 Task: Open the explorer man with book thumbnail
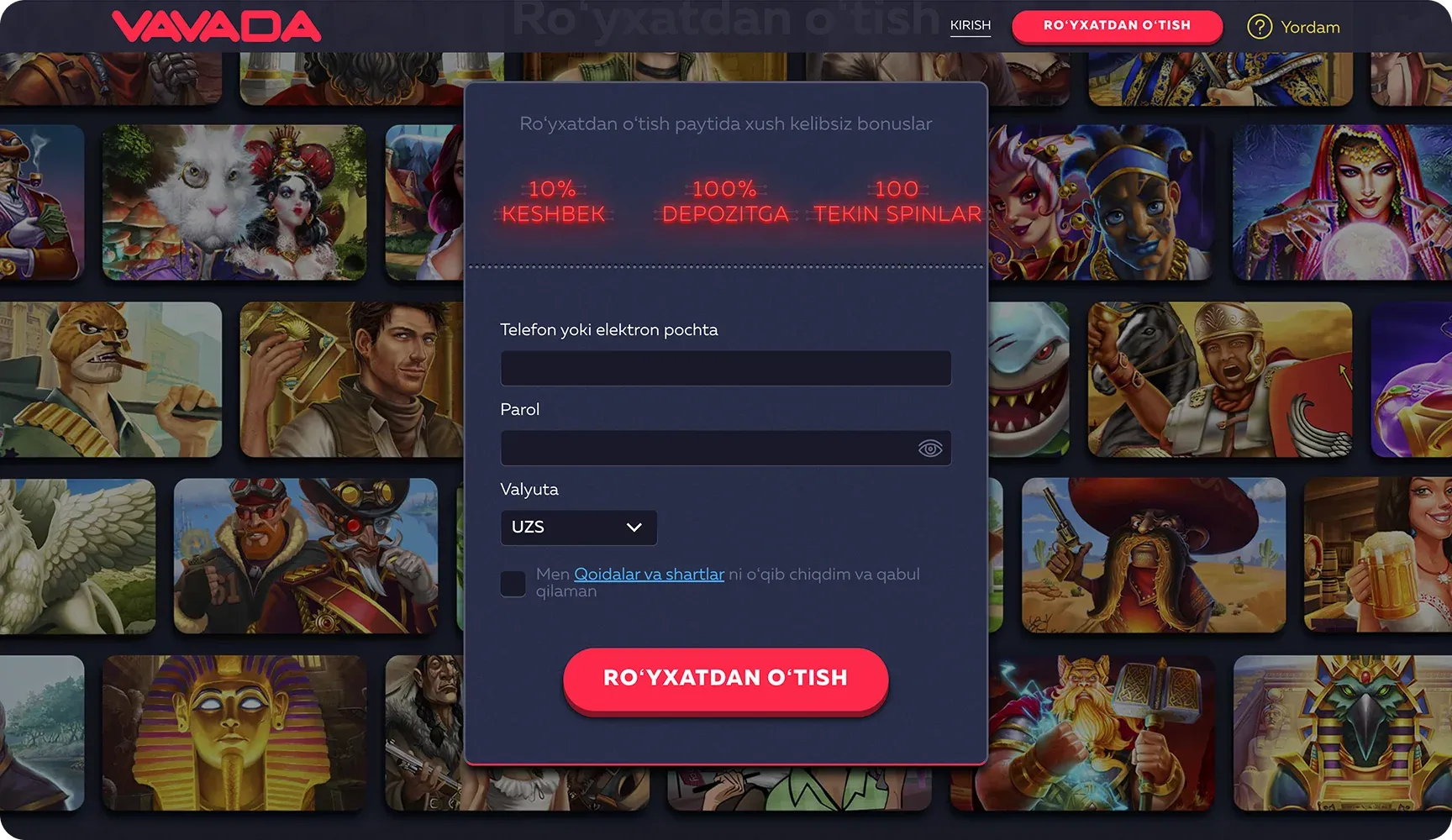click(352, 380)
